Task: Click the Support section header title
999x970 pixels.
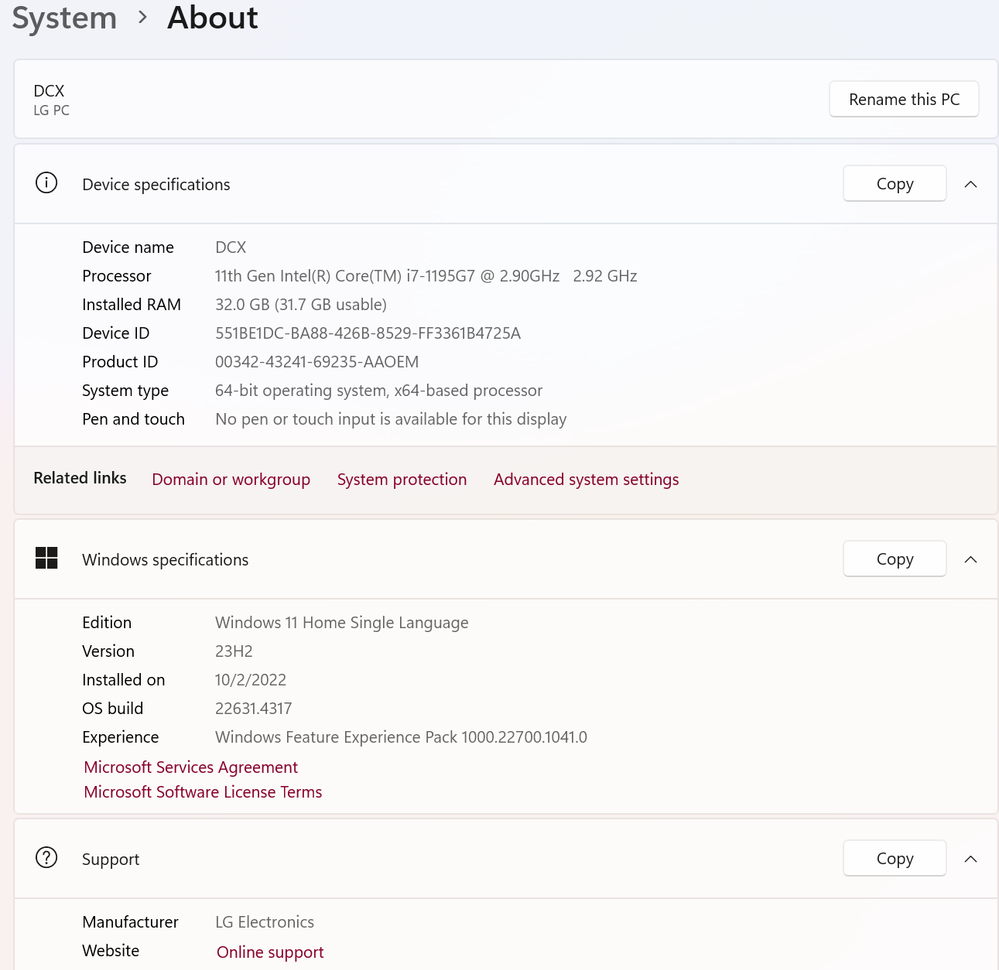Action: pyautogui.click(x=110, y=859)
